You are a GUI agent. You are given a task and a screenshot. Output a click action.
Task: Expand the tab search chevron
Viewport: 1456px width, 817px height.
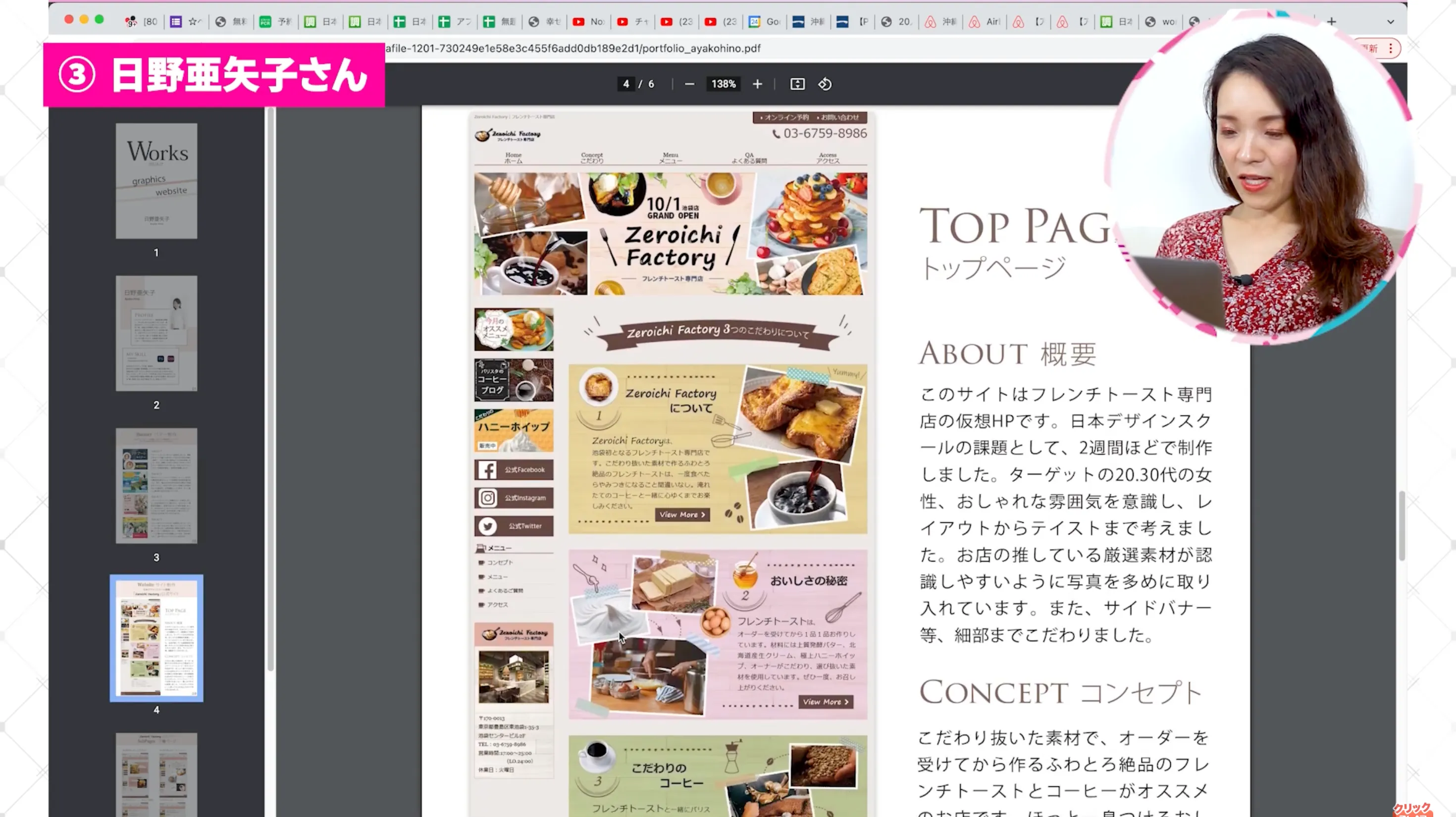[x=1391, y=21]
